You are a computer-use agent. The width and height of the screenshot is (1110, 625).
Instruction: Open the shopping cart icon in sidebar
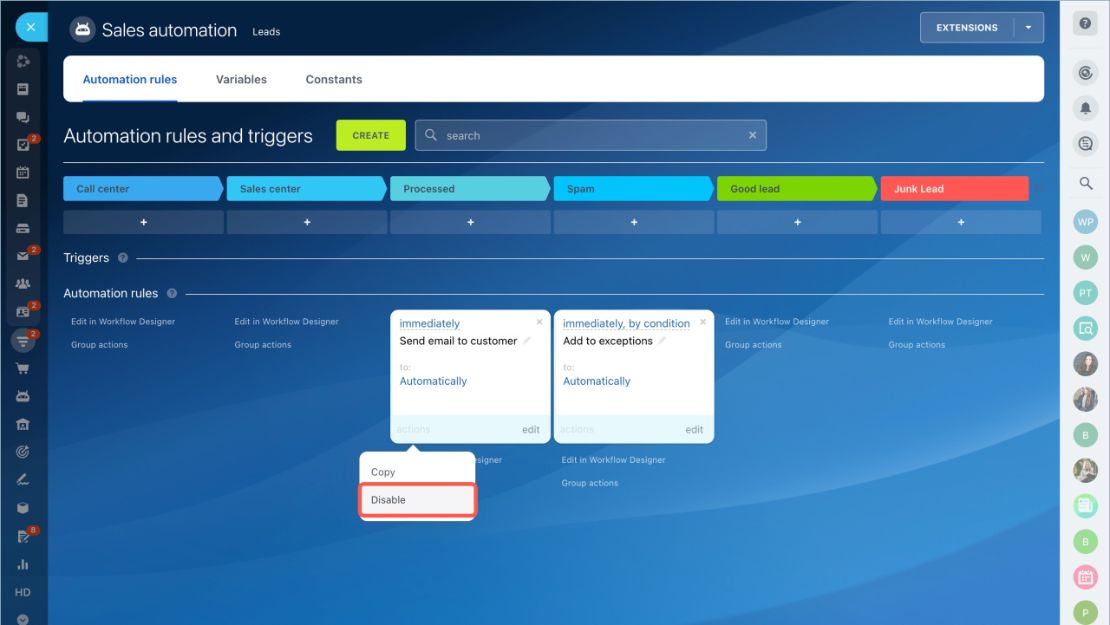point(23,368)
